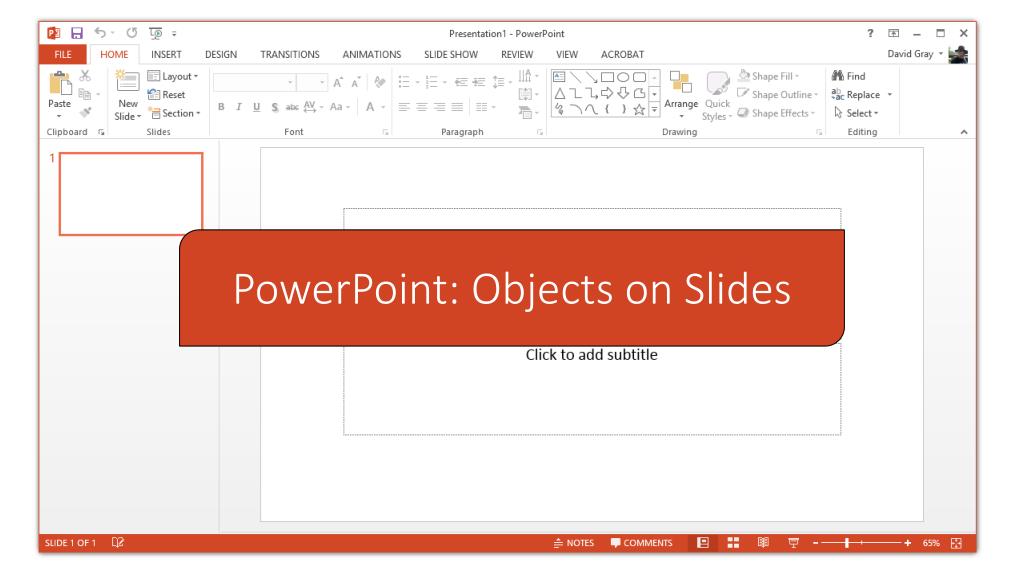
Task: Toggle Normal view button in status bar
Action: (x=703, y=543)
